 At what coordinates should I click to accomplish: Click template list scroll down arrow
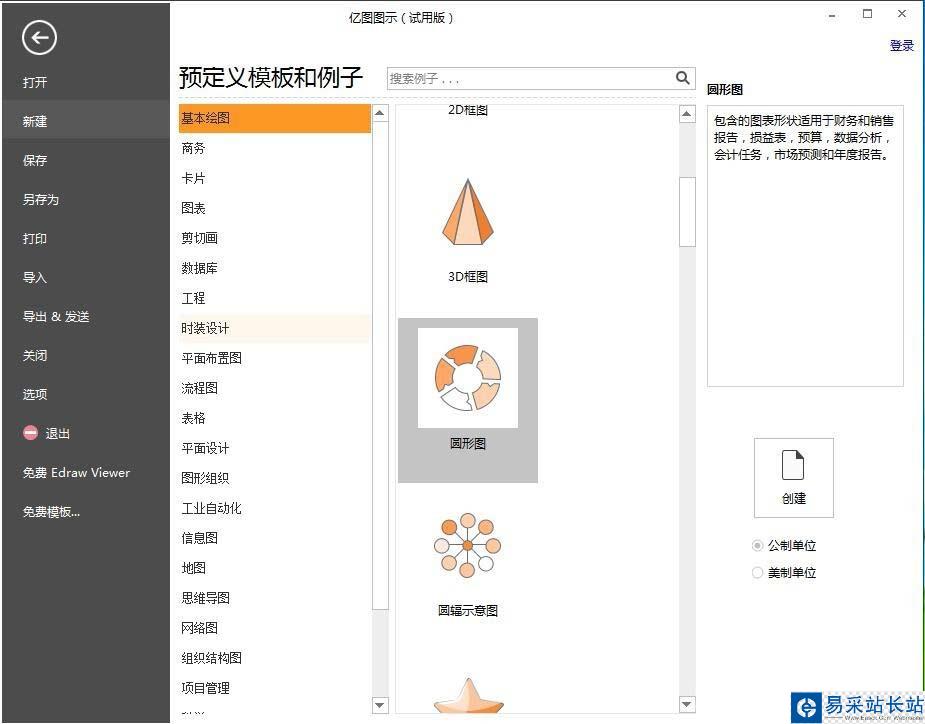(x=687, y=704)
